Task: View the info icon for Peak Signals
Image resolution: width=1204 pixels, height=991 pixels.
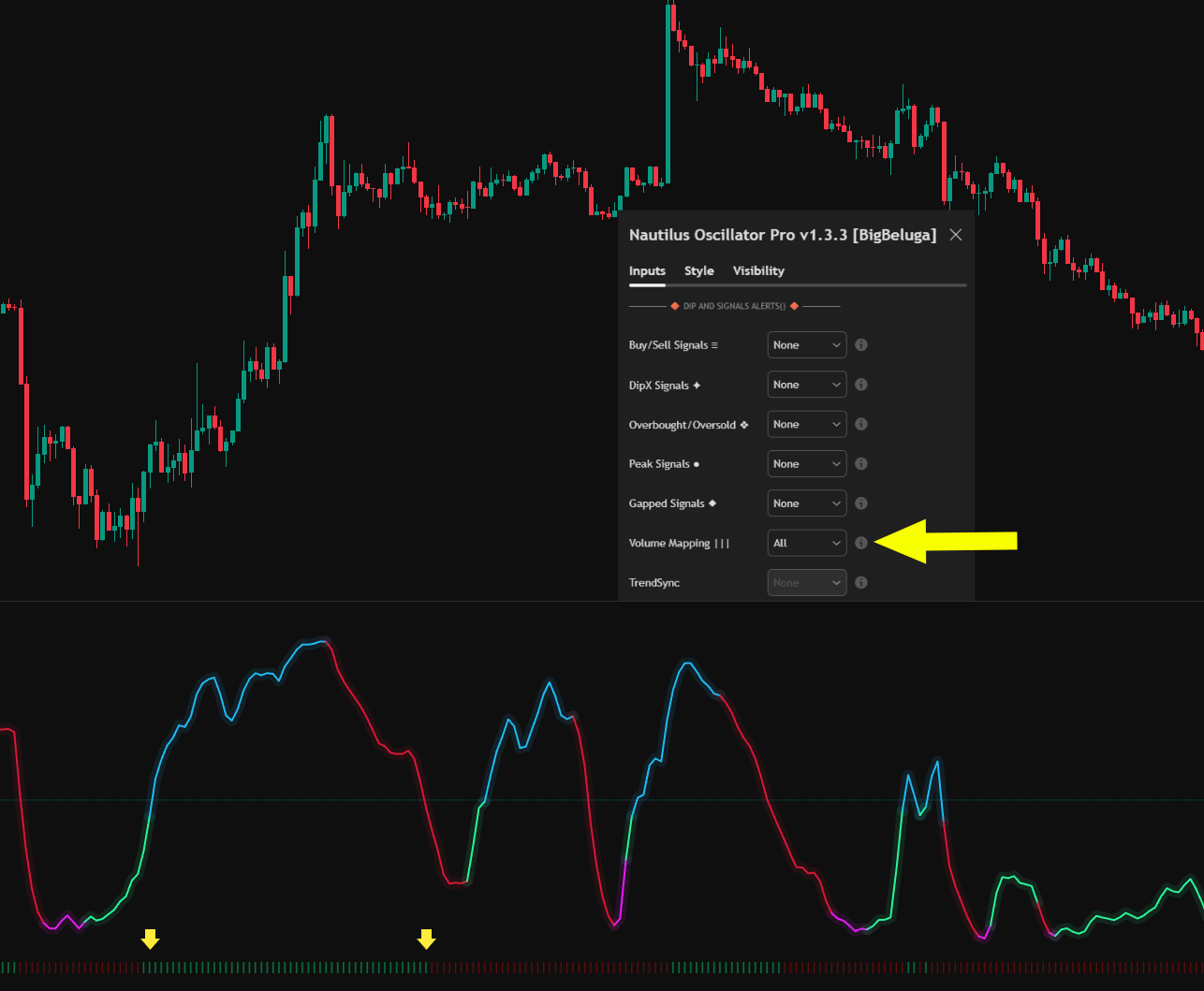Action: tap(861, 464)
